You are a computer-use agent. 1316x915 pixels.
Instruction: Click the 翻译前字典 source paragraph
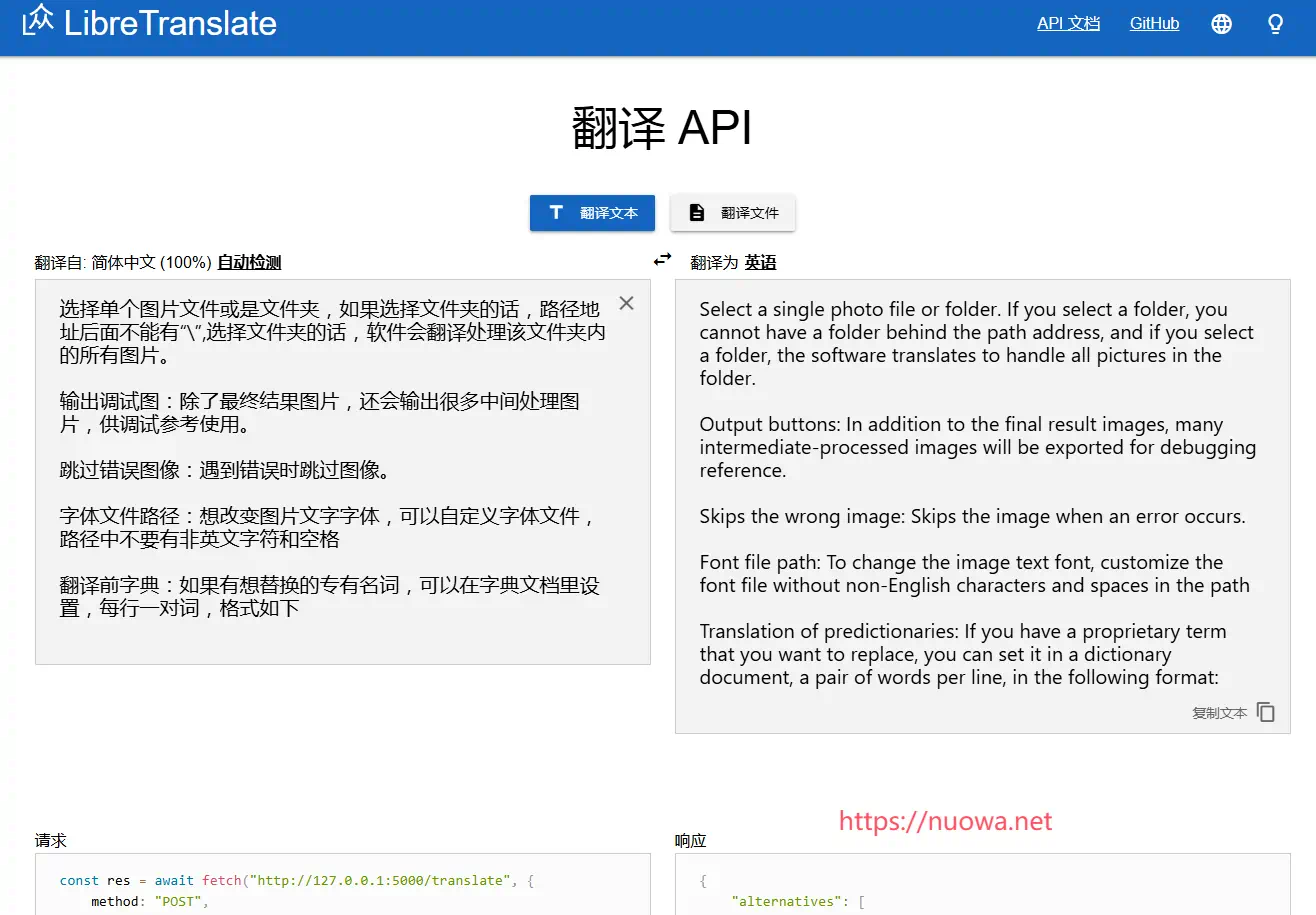pyautogui.click(x=329, y=597)
